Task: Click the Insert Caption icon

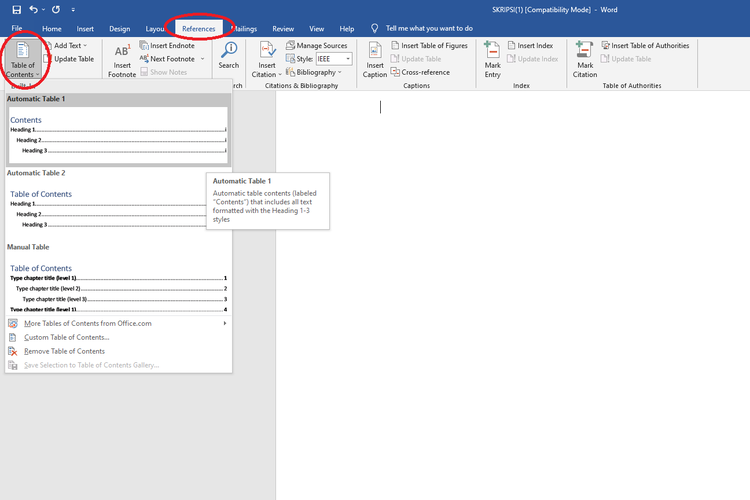Action: pyautogui.click(x=375, y=52)
